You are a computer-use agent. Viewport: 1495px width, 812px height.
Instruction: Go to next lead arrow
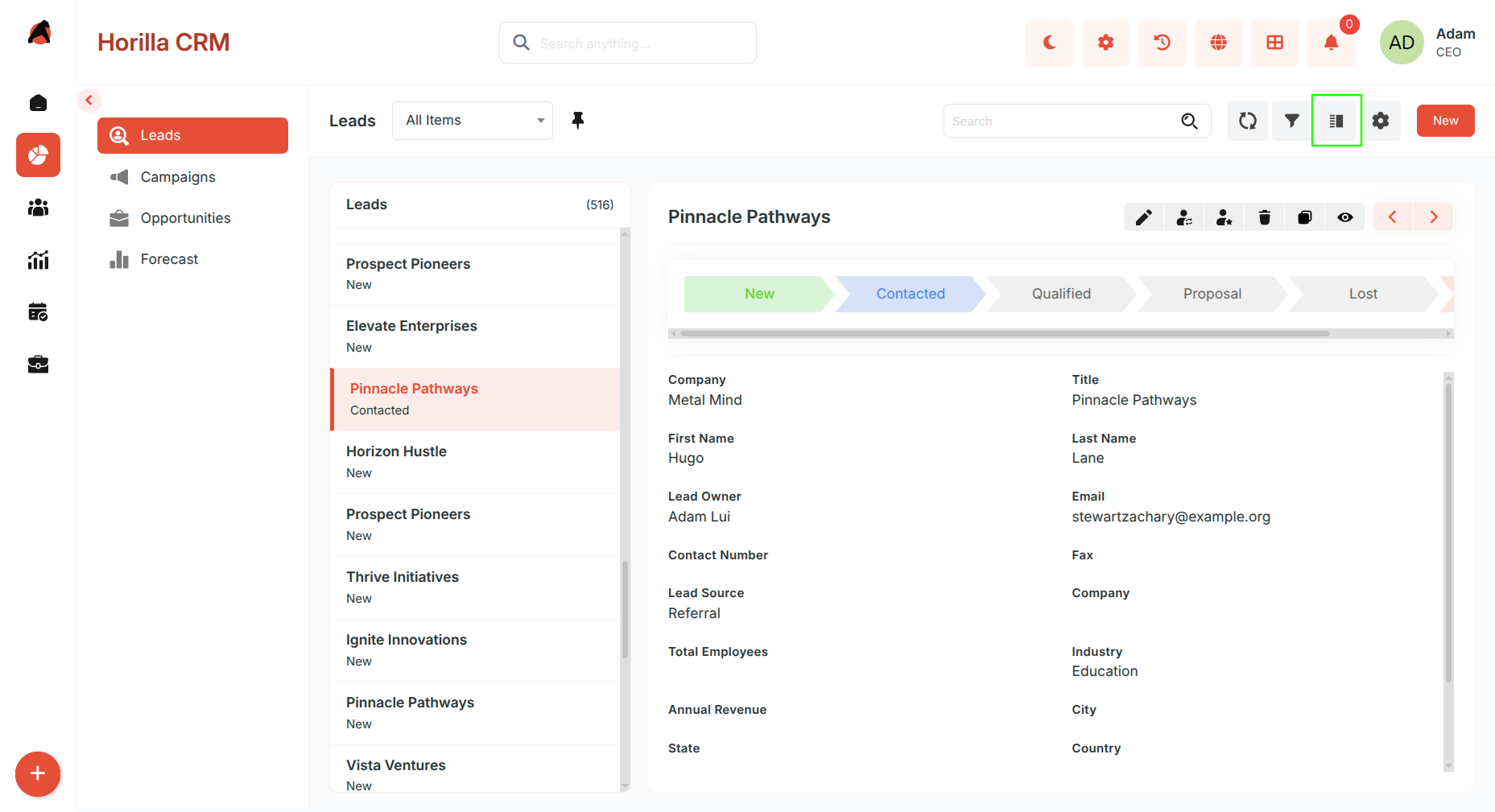coord(1433,217)
